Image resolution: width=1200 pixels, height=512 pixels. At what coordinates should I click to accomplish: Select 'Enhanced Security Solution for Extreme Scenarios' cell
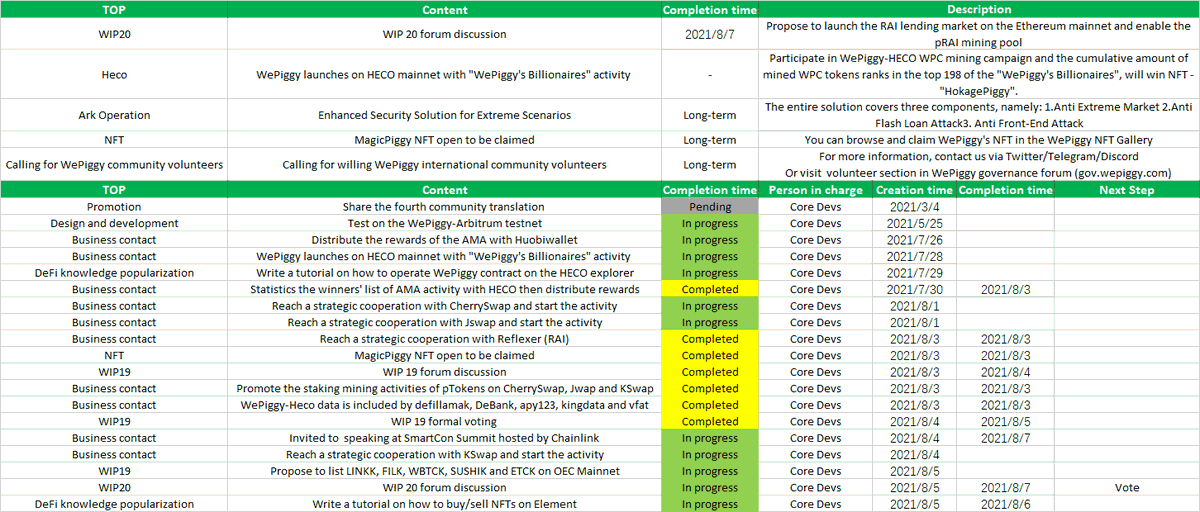point(445,115)
